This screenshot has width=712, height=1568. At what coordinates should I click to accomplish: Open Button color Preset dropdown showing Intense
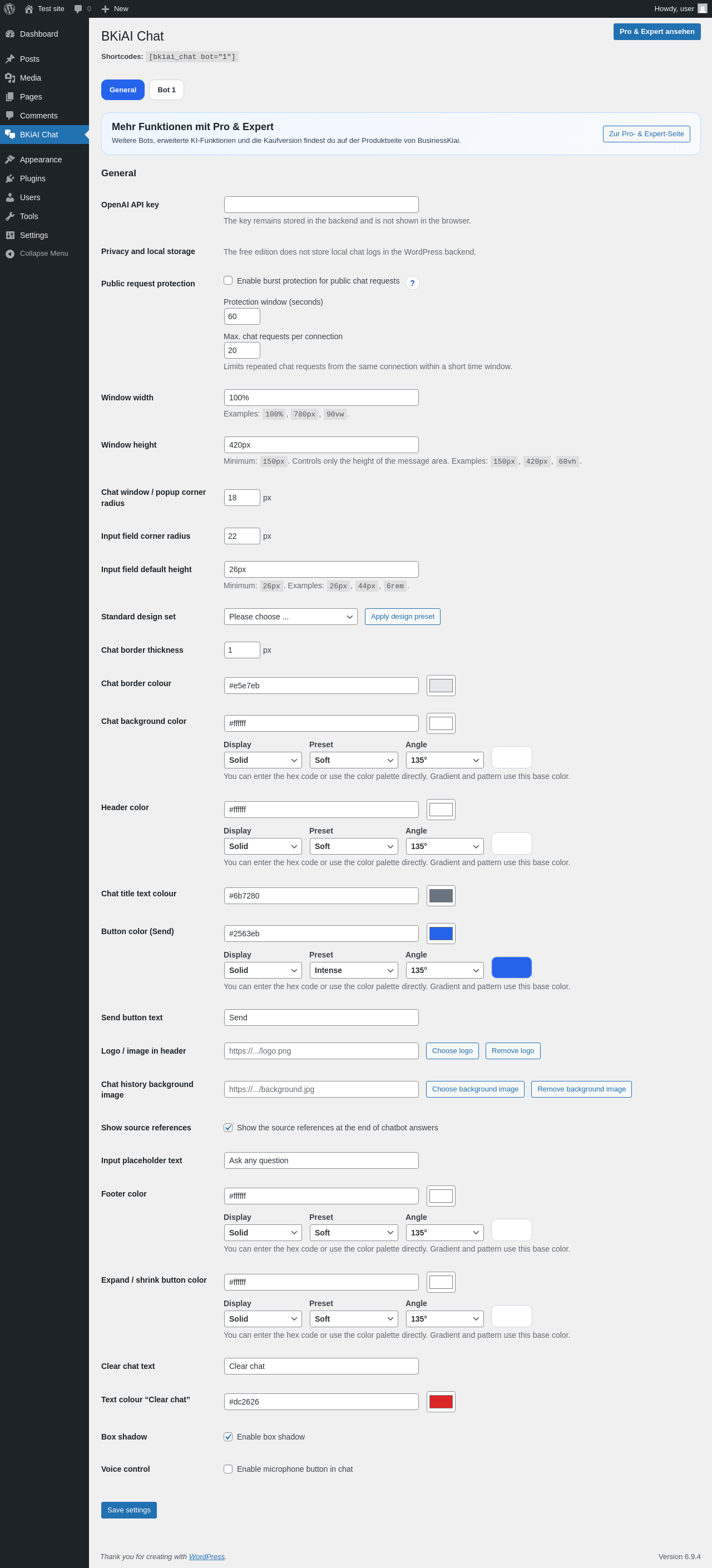click(353, 970)
